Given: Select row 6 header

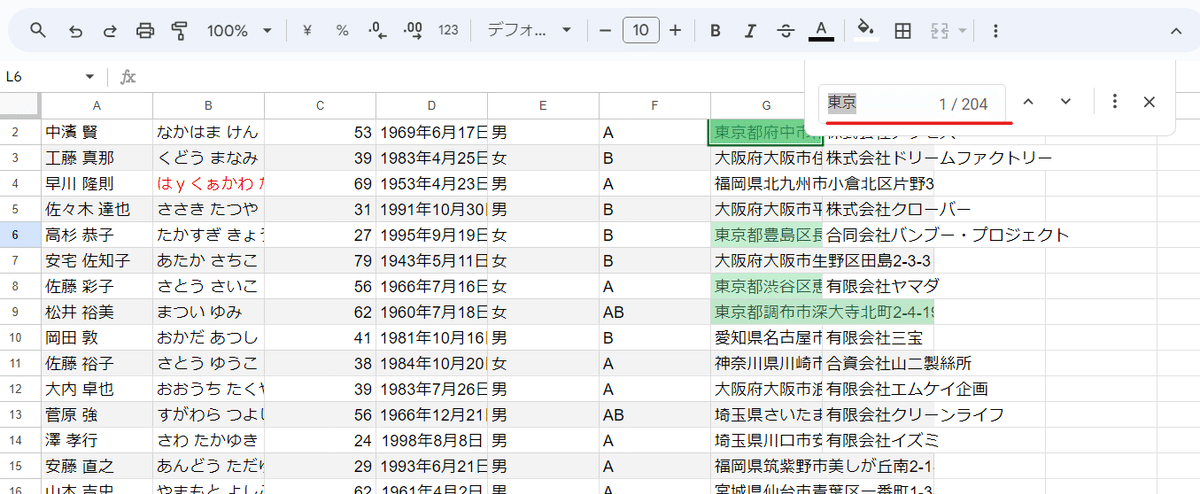Looking at the screenshot, I should coord(20,235).
